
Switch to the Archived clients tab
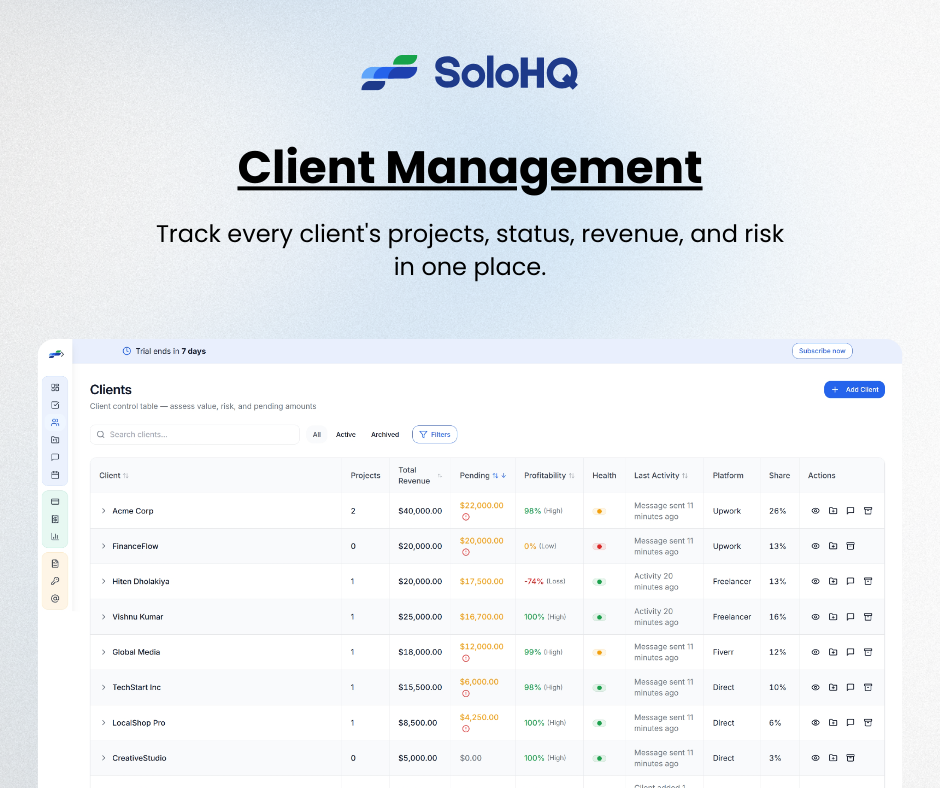(385, 434)
